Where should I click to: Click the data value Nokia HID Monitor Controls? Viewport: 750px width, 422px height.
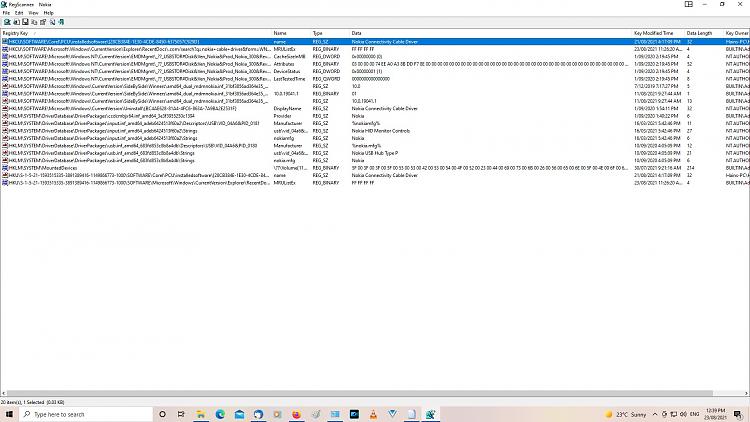(x=381, y=131)
